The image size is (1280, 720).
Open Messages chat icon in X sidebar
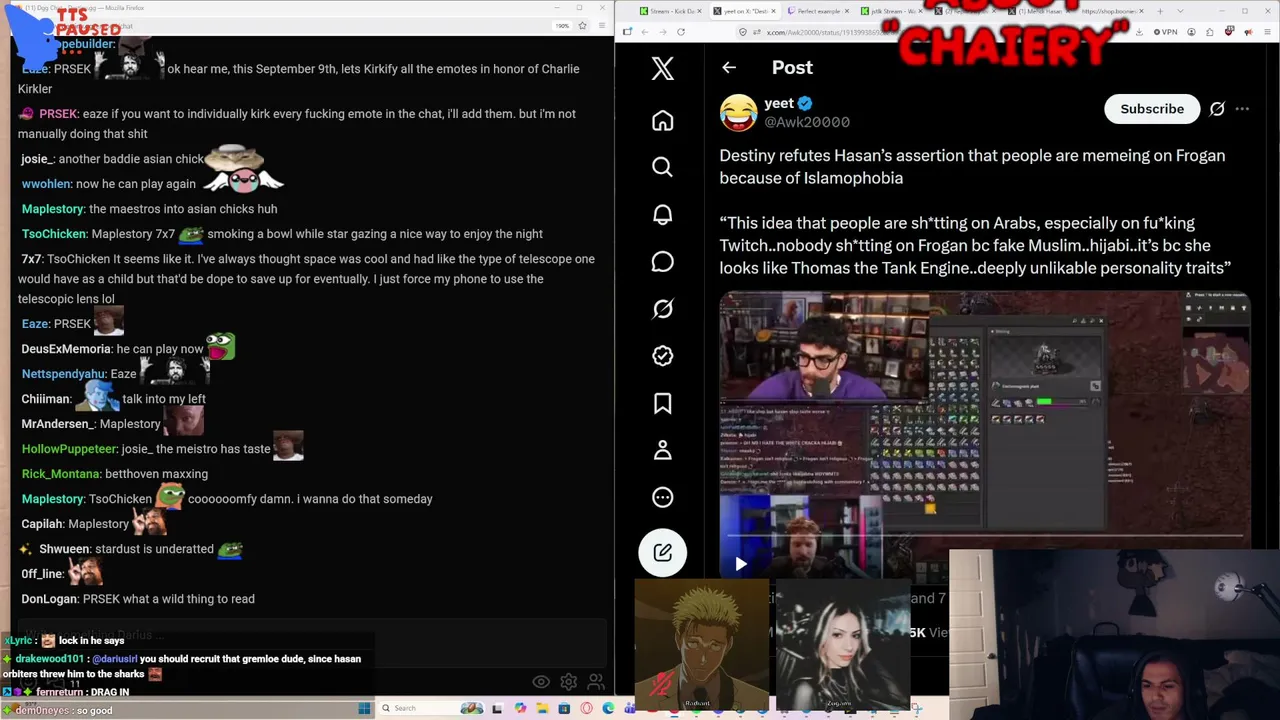[x=662, y=262]
